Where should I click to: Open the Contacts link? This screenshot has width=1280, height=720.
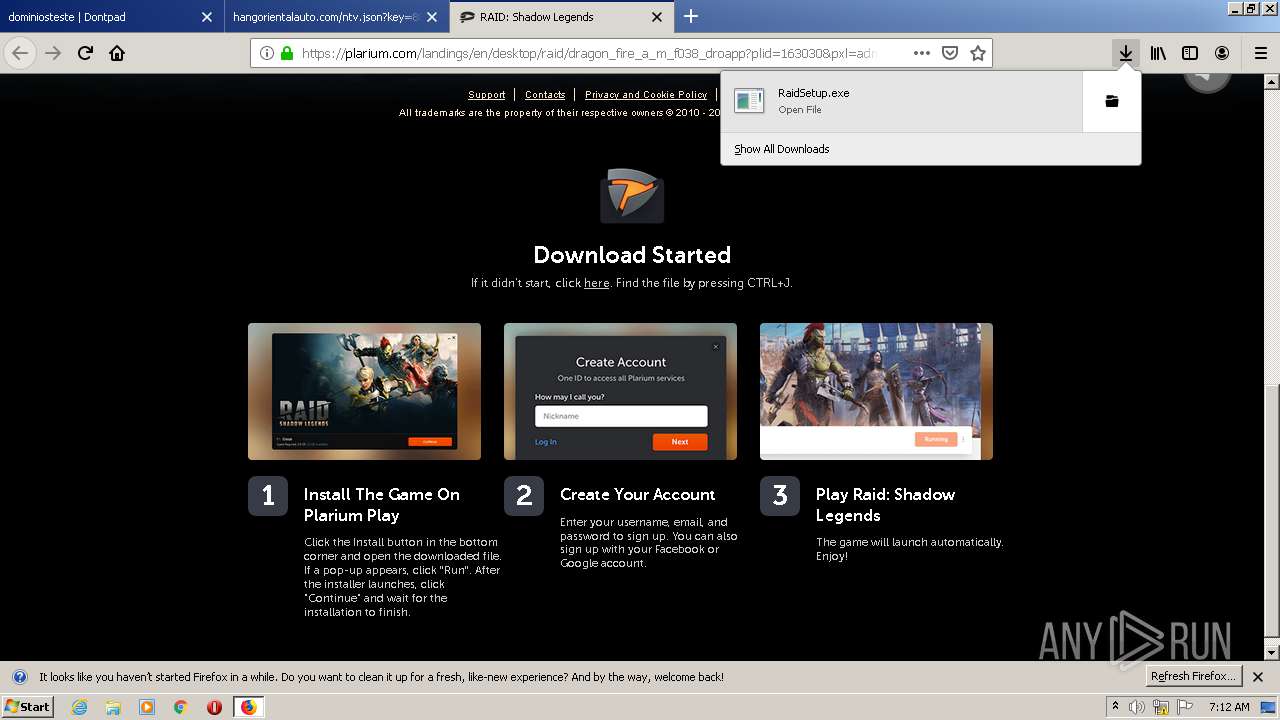[545, 95]
